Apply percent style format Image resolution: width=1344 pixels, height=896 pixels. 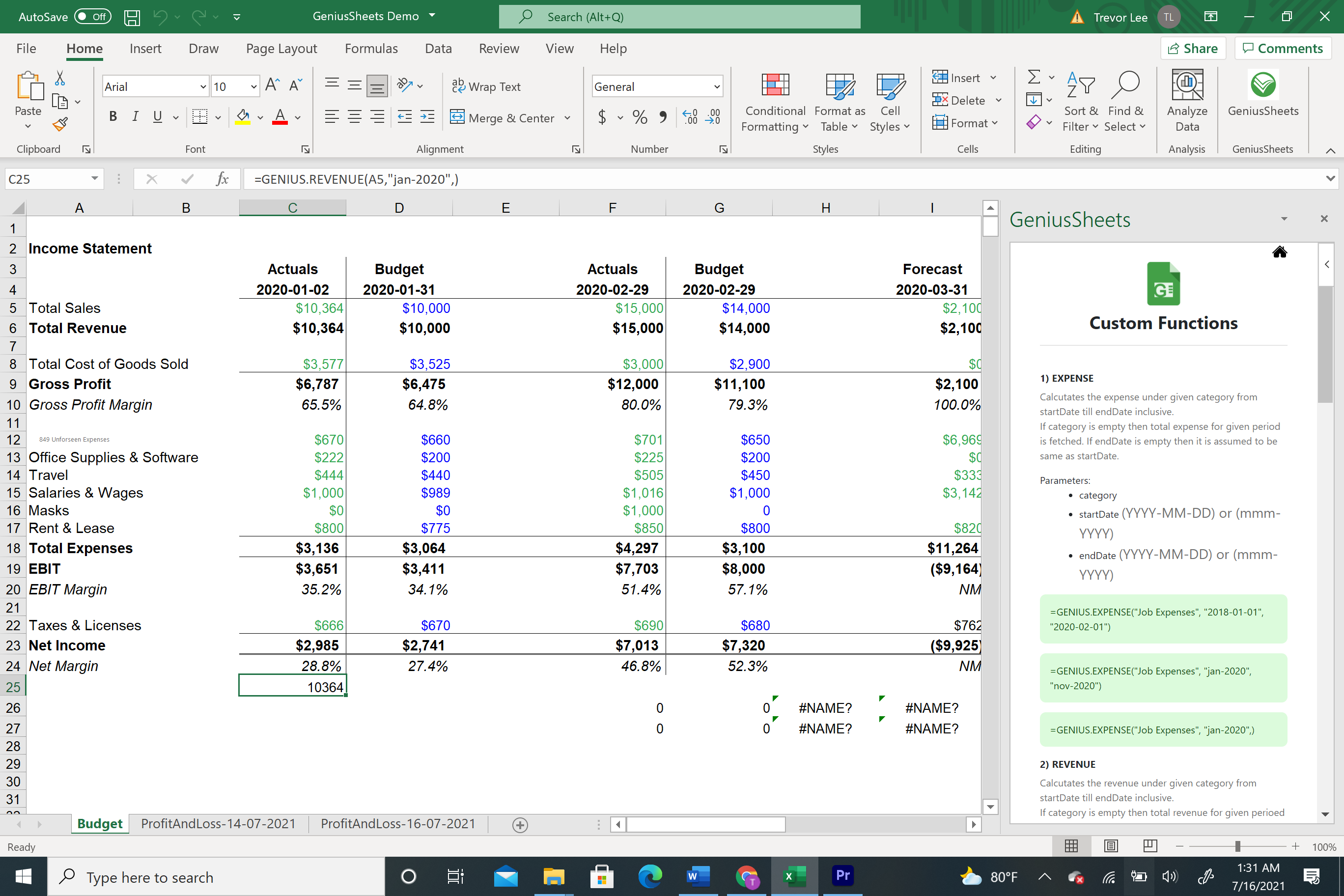pos(640,118)
